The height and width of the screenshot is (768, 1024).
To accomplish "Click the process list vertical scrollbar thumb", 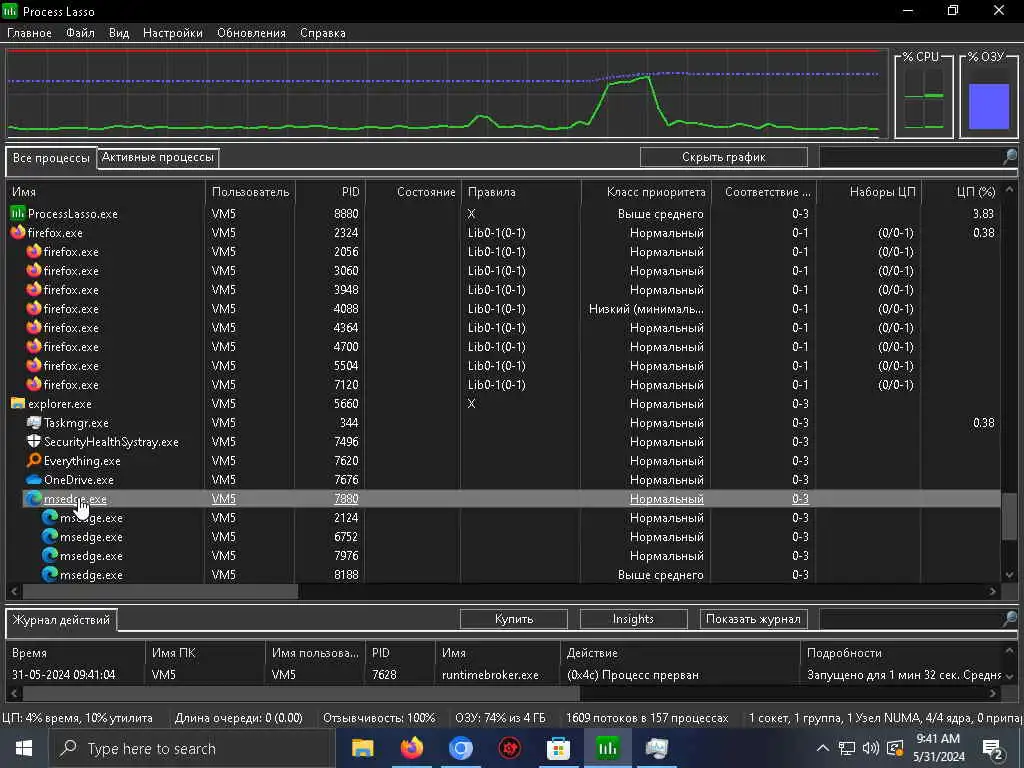I will [1009, 516].
